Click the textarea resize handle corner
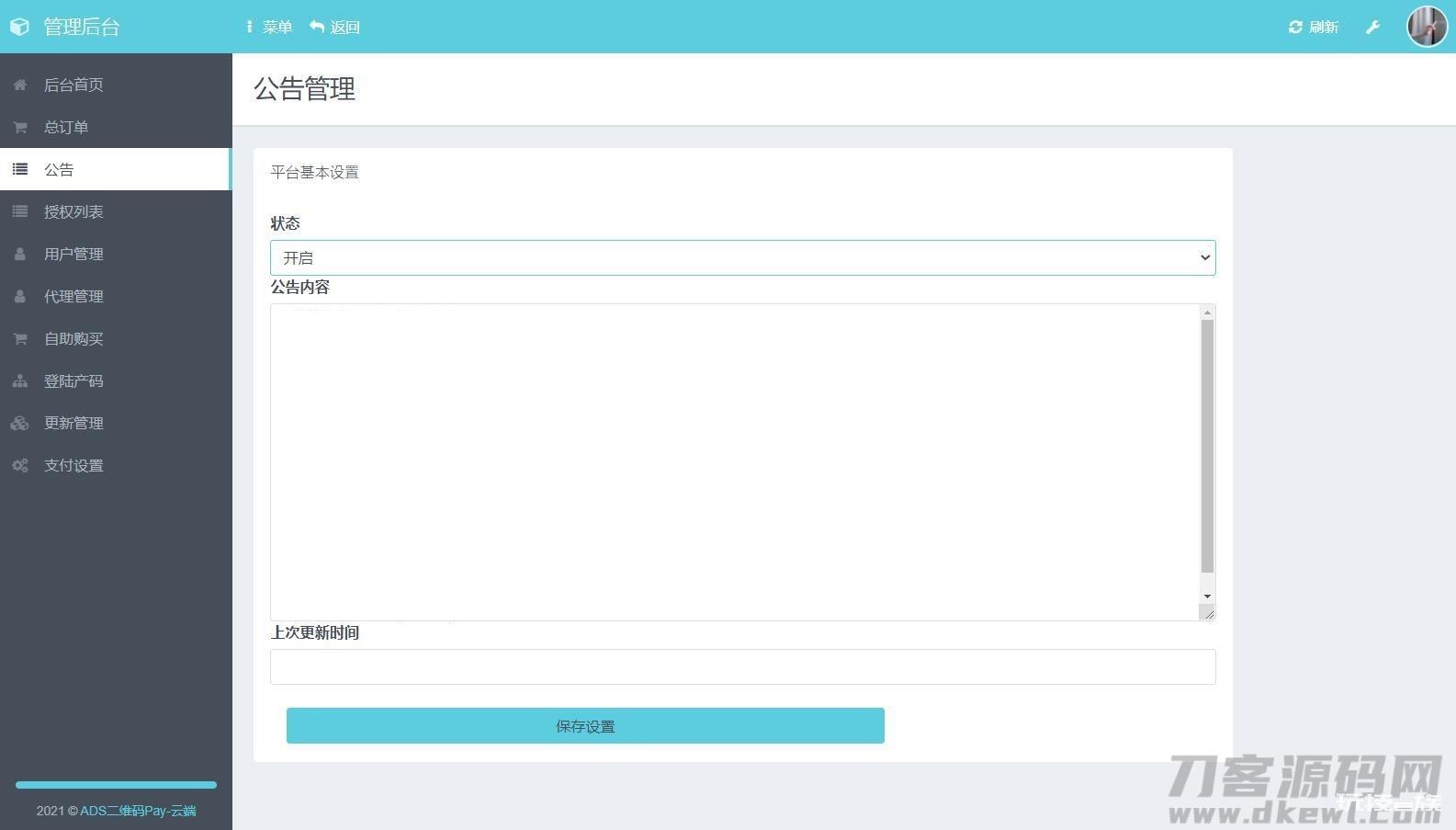Image resolution: width=1456 pixels, height=830 pixels. click(1208, 613)
